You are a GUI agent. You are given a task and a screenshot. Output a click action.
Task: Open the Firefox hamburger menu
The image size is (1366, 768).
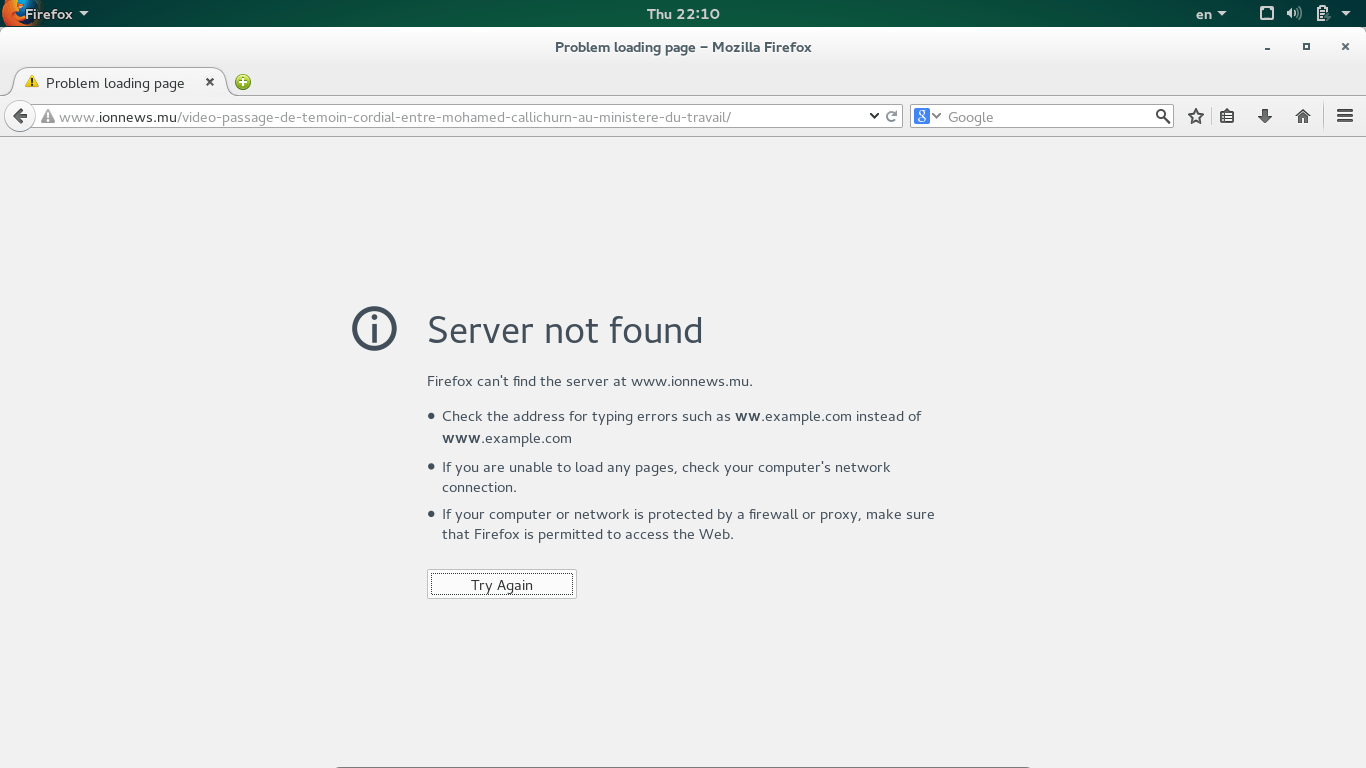click(1345, 116)
